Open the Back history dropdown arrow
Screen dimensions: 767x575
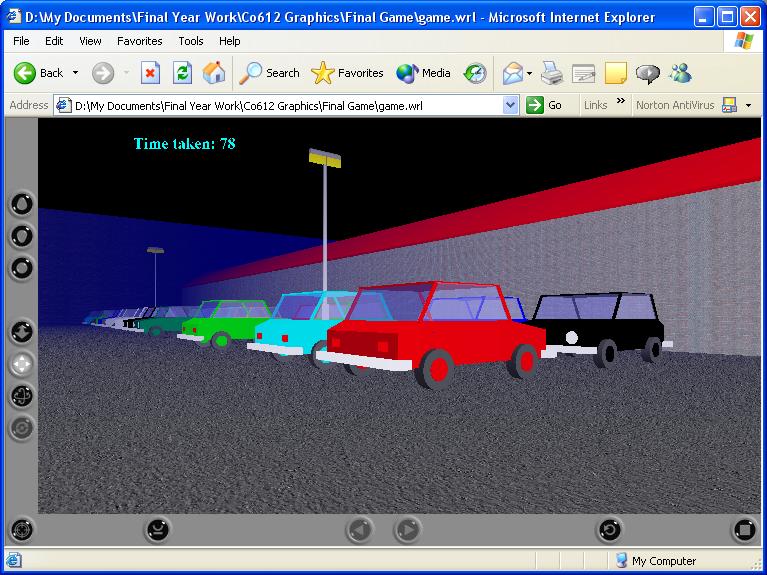coord(75,73)
